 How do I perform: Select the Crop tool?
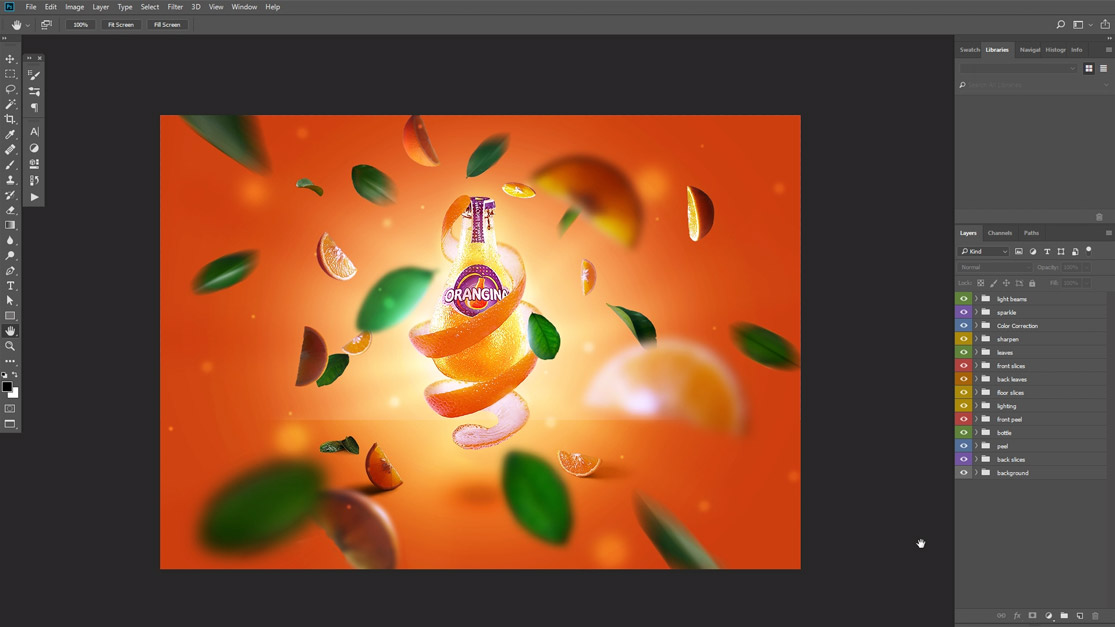(10, 119)
